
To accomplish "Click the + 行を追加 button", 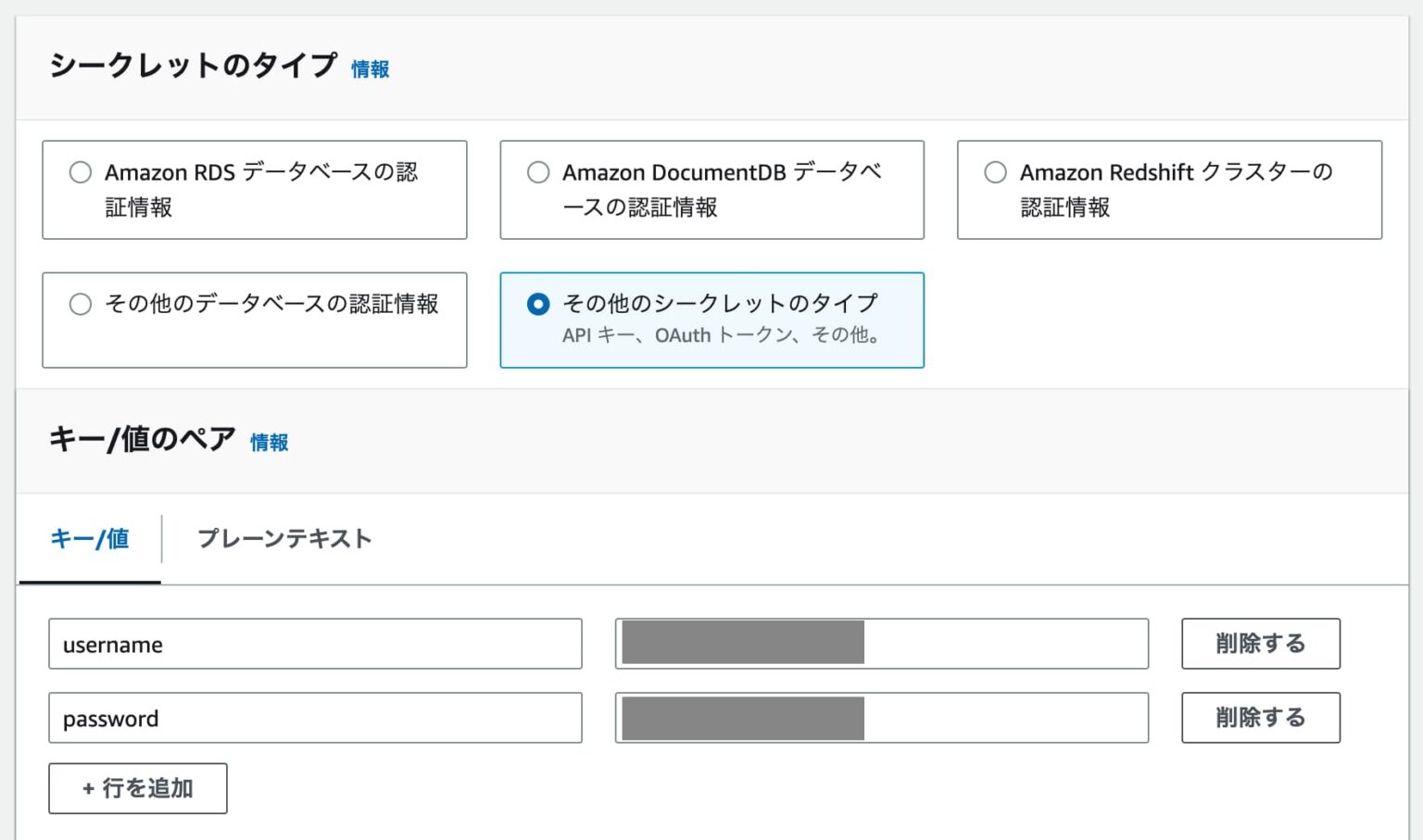I will click(137, 788).
